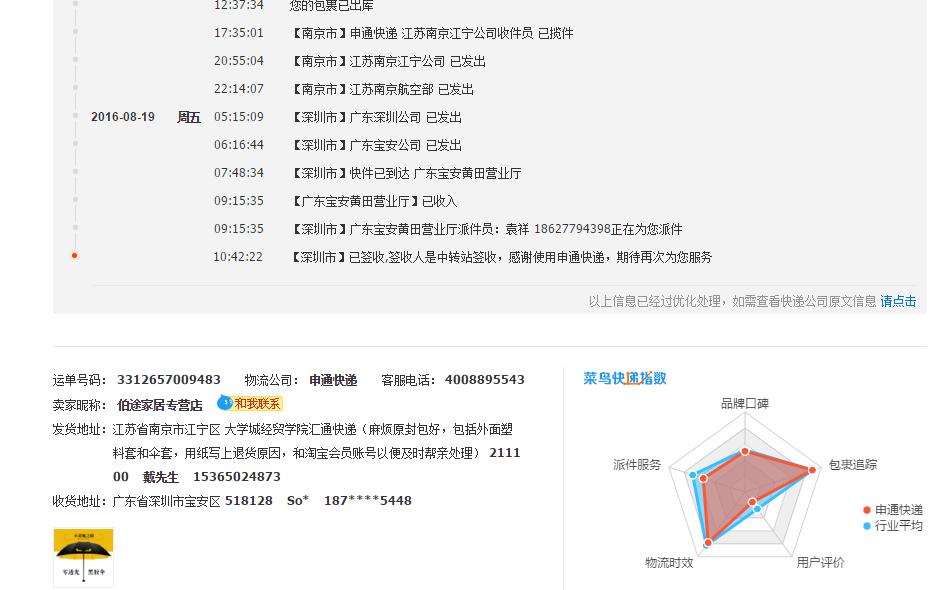948x590 pixels.
Task: Click the 广东宝安公司 已发出 entry
Action: click(377, 145)
